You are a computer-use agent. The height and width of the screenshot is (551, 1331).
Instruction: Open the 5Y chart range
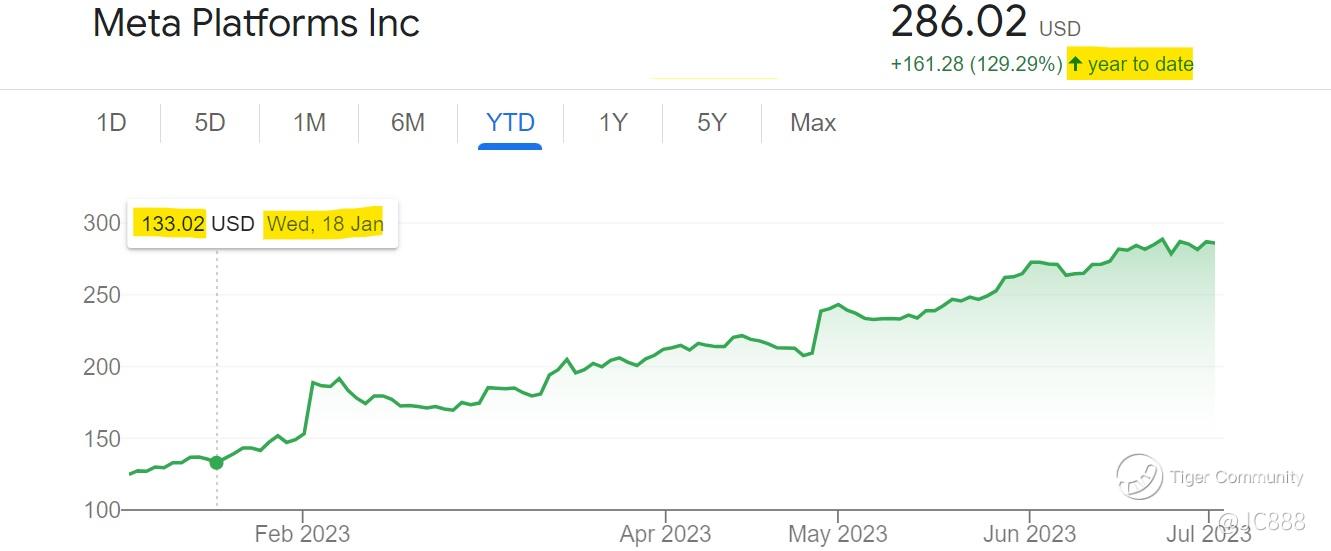pos(712,123)
